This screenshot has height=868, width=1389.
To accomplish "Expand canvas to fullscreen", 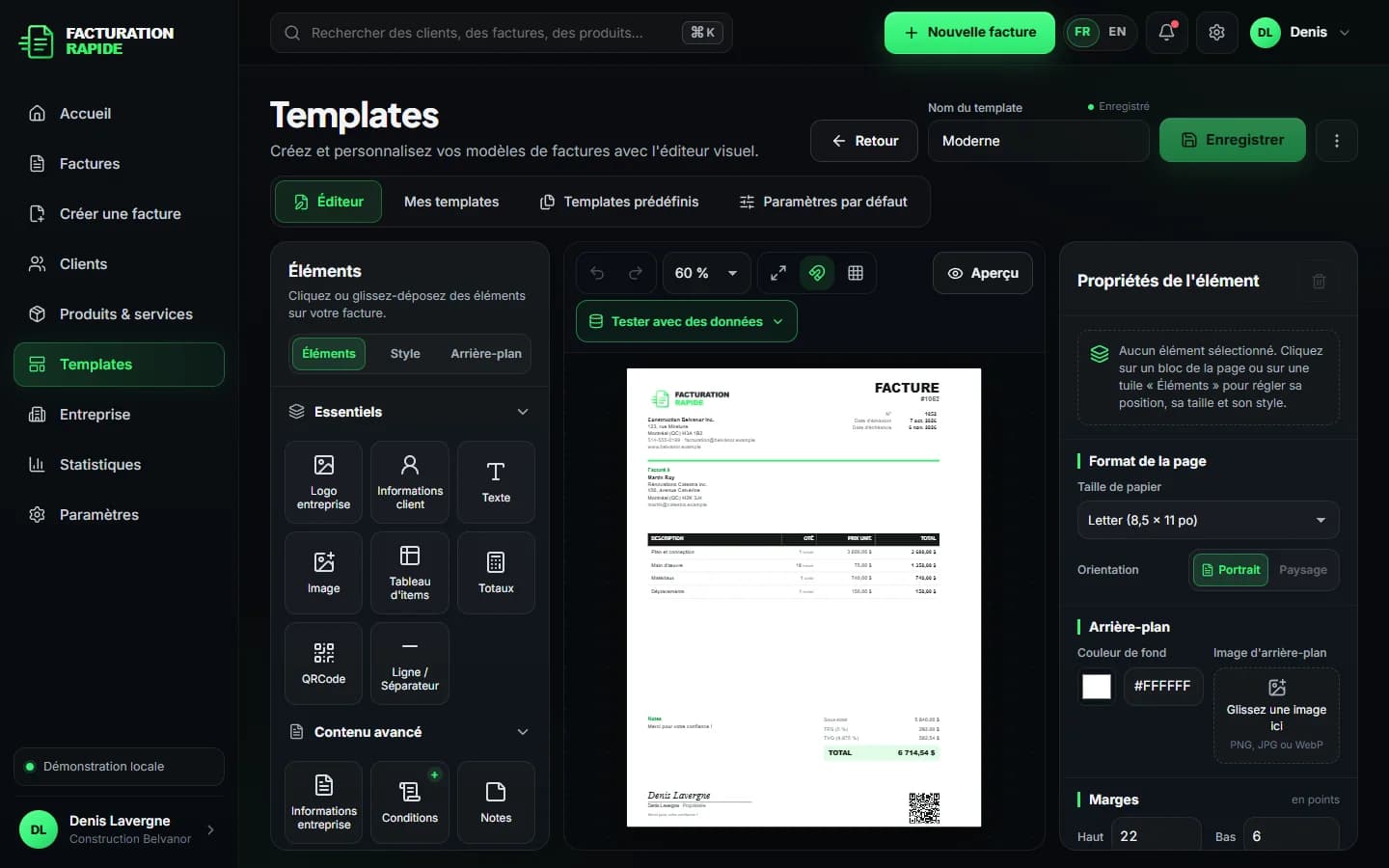I will click(x=778, y=273).
